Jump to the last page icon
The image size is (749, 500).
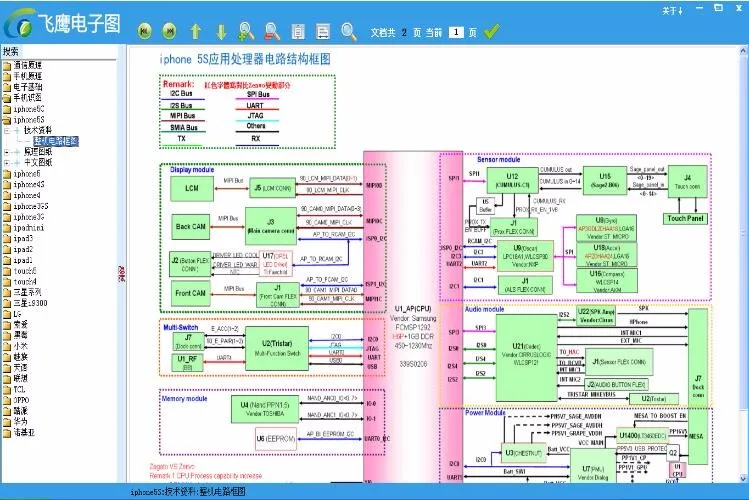click(170, 31)
